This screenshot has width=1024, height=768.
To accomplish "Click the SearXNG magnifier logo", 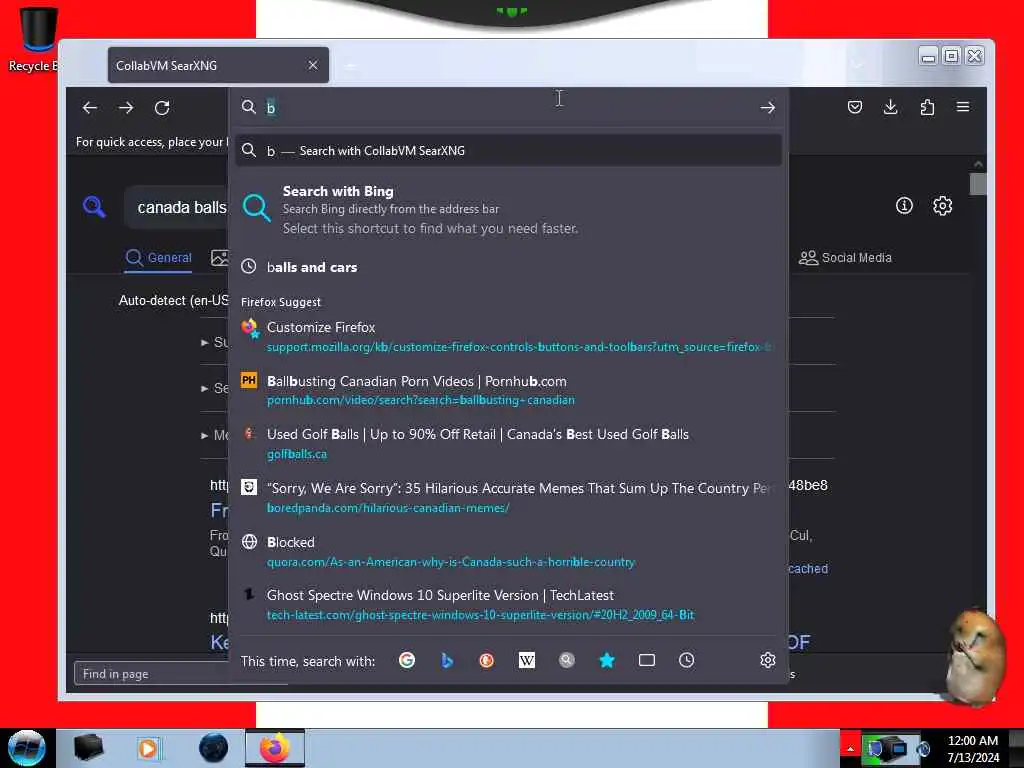I will coord(94,206).
